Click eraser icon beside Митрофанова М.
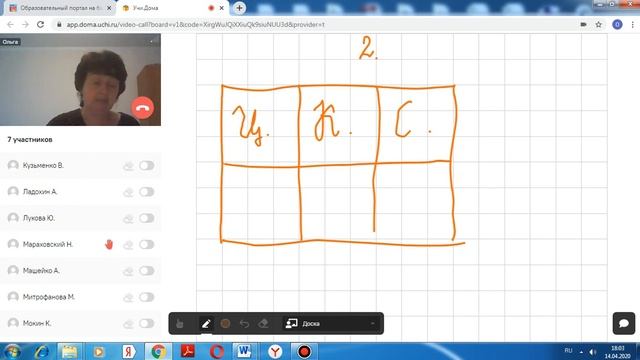This screenshot has height=360, width=640. coord(129,298)
